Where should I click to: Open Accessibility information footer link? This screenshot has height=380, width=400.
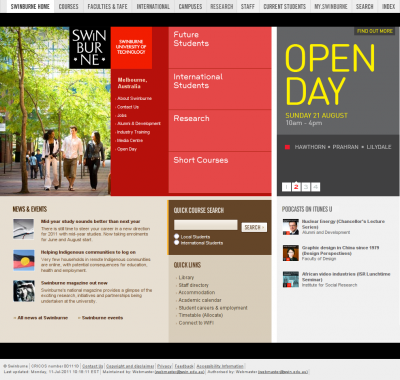220,366
